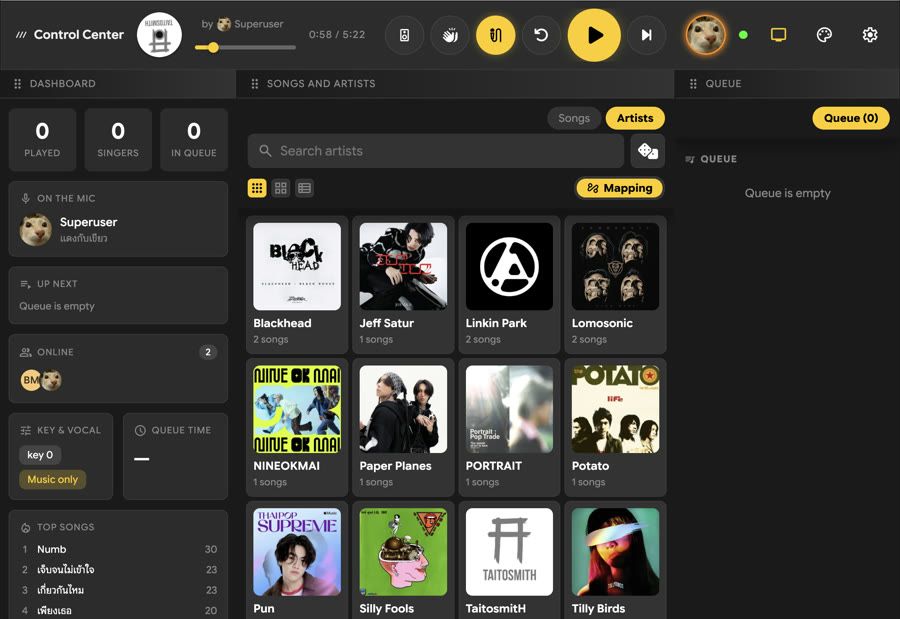
Task: Click the now-playing TaitosmitH album disc
Action: pyautogui.click(x=160, y=35)
